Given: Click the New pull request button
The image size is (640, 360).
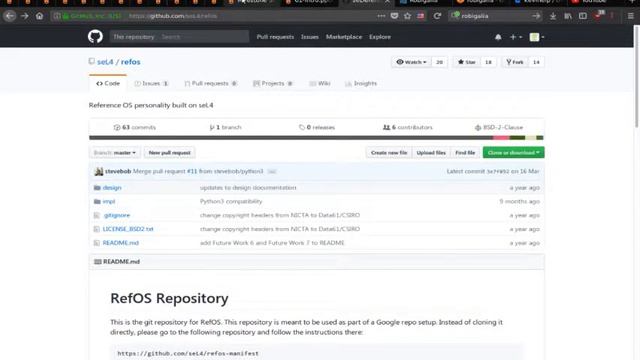Looking at the screenshot, I should click(169, 153).
